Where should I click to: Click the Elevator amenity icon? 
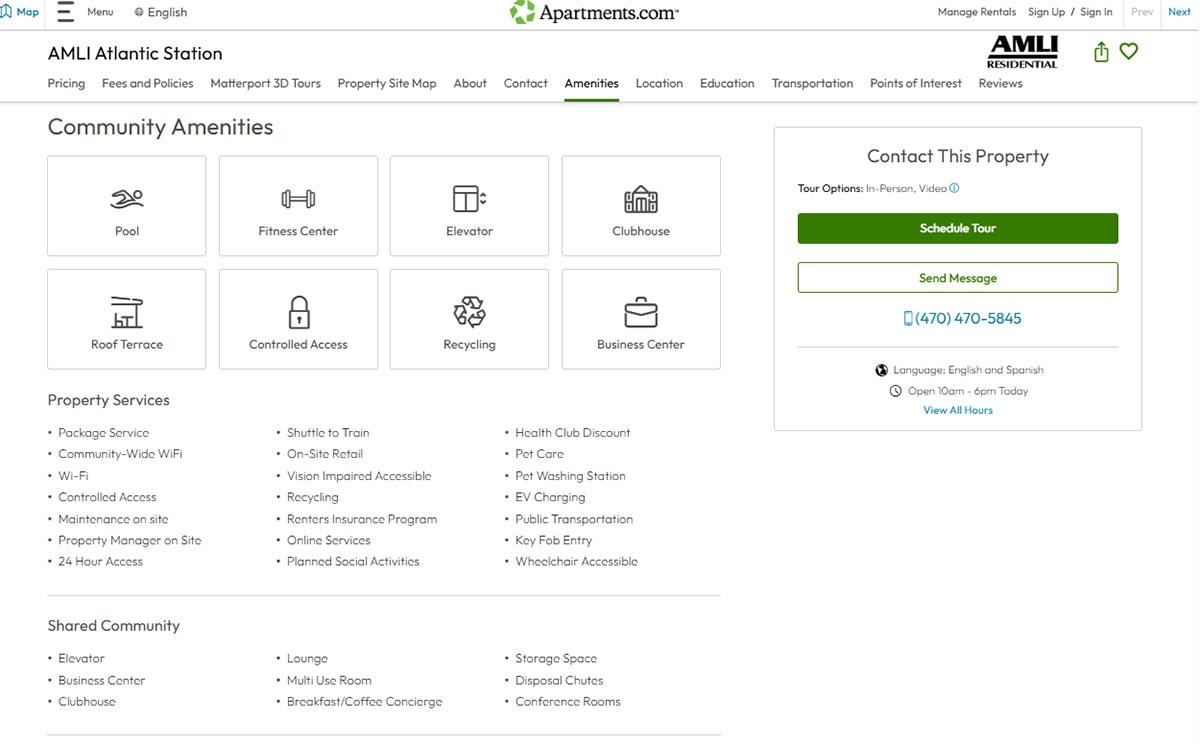[469, 199]
